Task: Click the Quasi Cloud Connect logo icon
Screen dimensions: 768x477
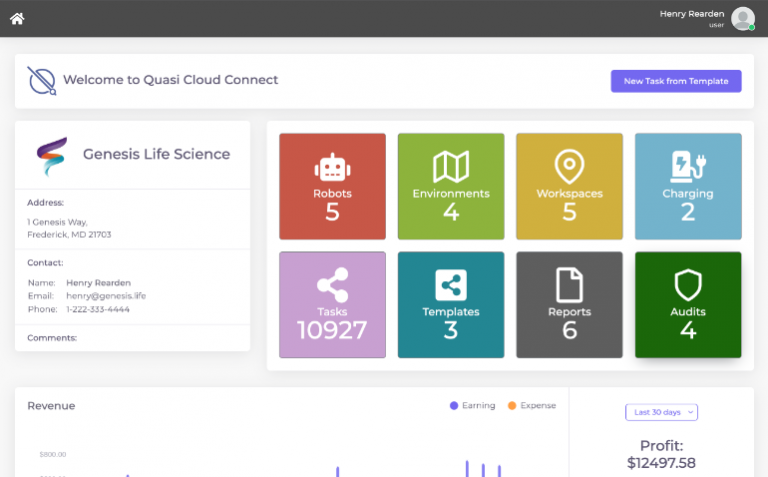Action: pos(42,81)
